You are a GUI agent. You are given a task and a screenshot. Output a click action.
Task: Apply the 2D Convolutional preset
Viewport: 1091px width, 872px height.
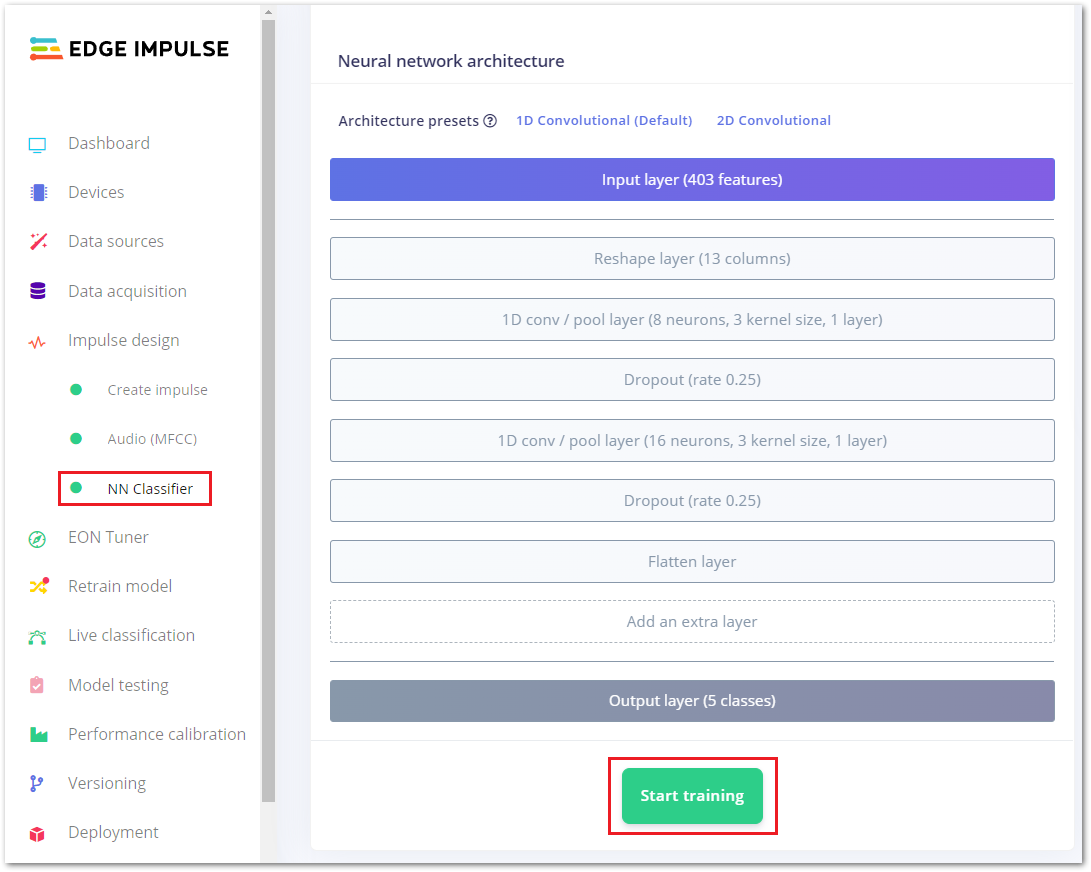coord(773,120)
